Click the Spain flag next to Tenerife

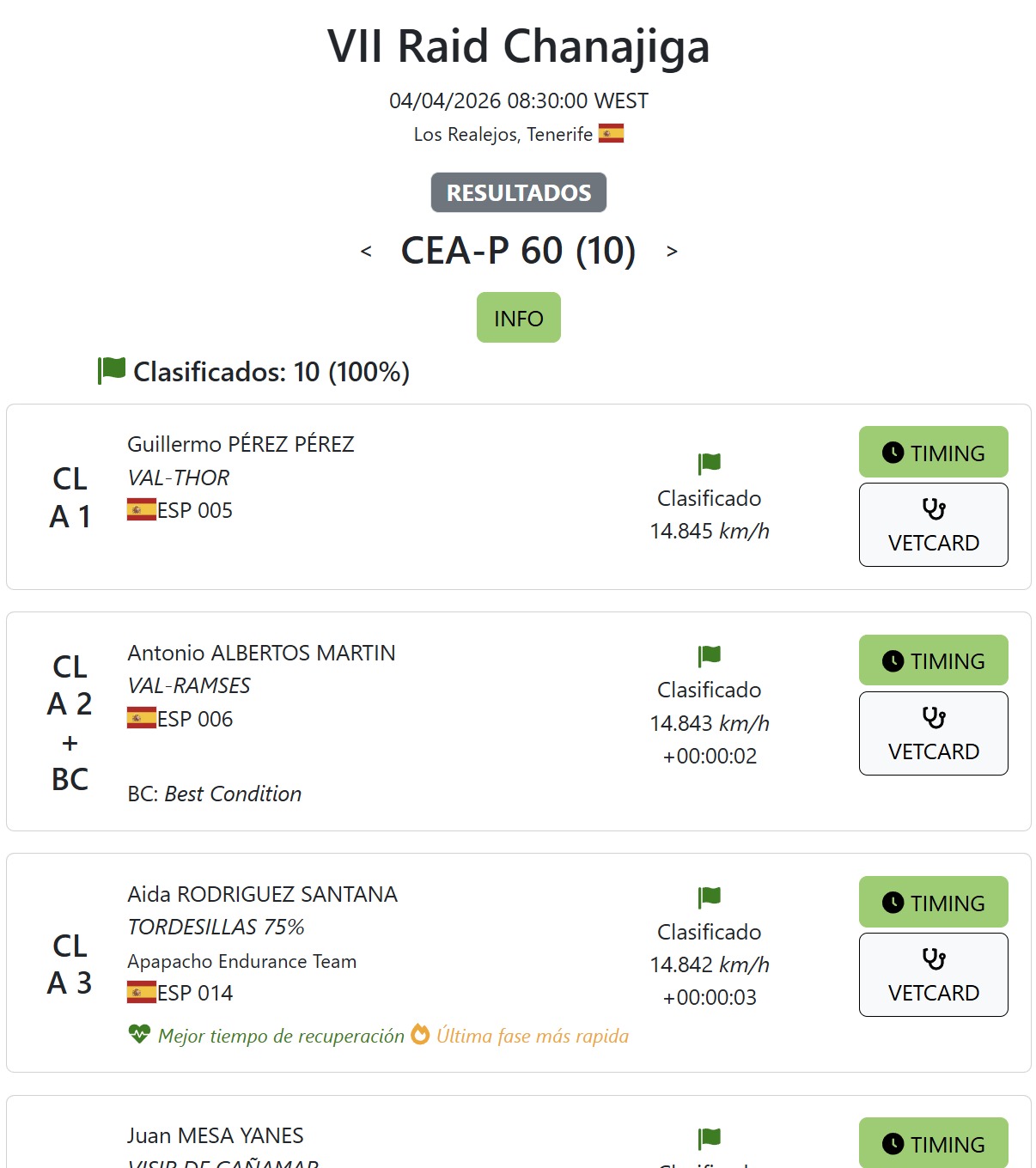[x=611, y=134]
